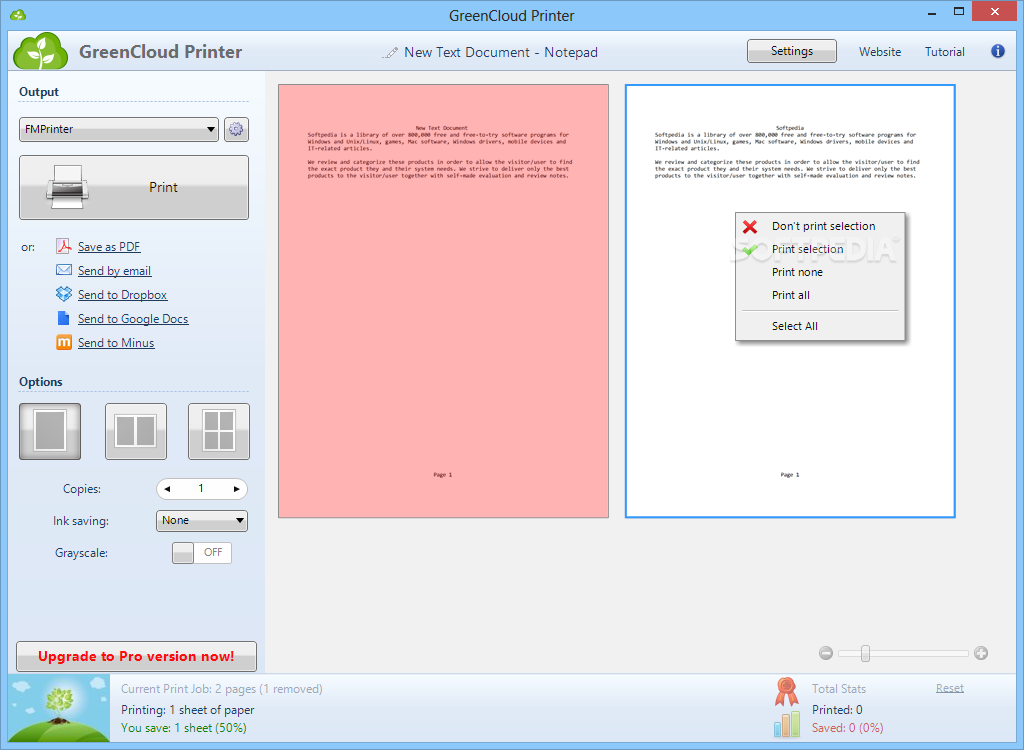The height and width of the screenshot is (750, 1024).
Task: Open the FMPrinter output dropdown
Action: (119, 129)
